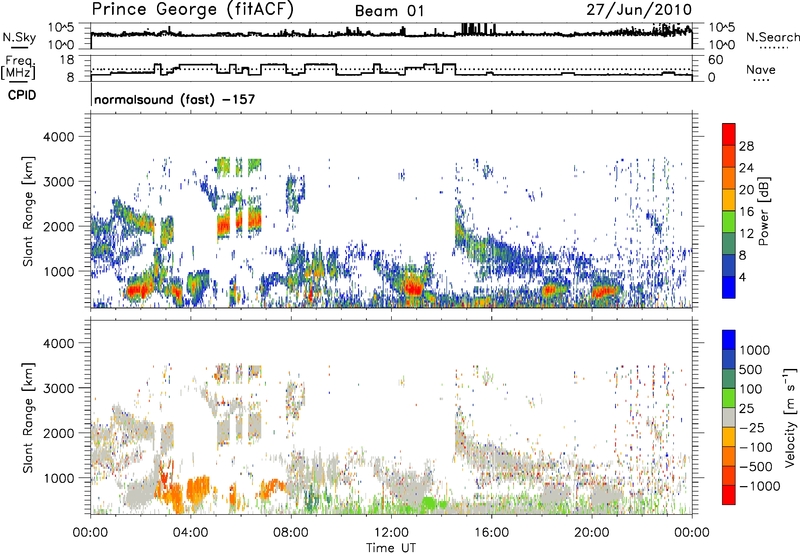This screenshot has height=554, width=800.
Task: Click the velocity panel 'Slant Range [km]' label
Action: pyautogui.click(x=28, y=417)
